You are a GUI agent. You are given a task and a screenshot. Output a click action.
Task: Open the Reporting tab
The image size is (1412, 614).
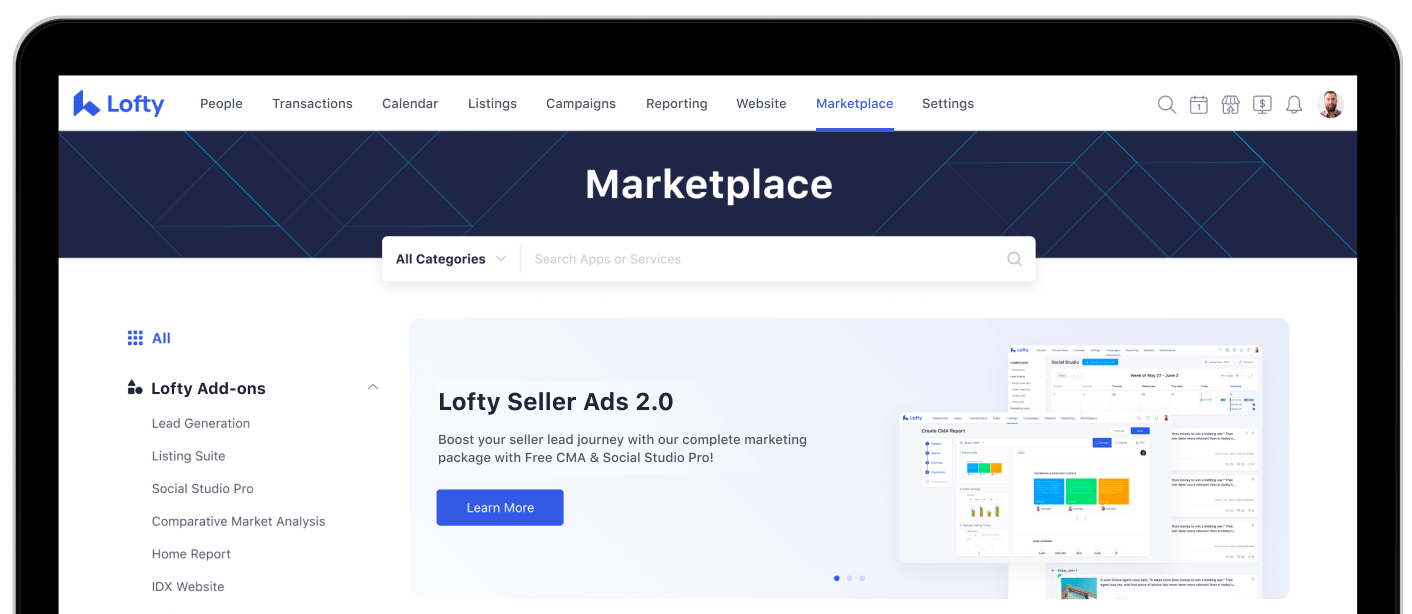[x=676, y=104]
